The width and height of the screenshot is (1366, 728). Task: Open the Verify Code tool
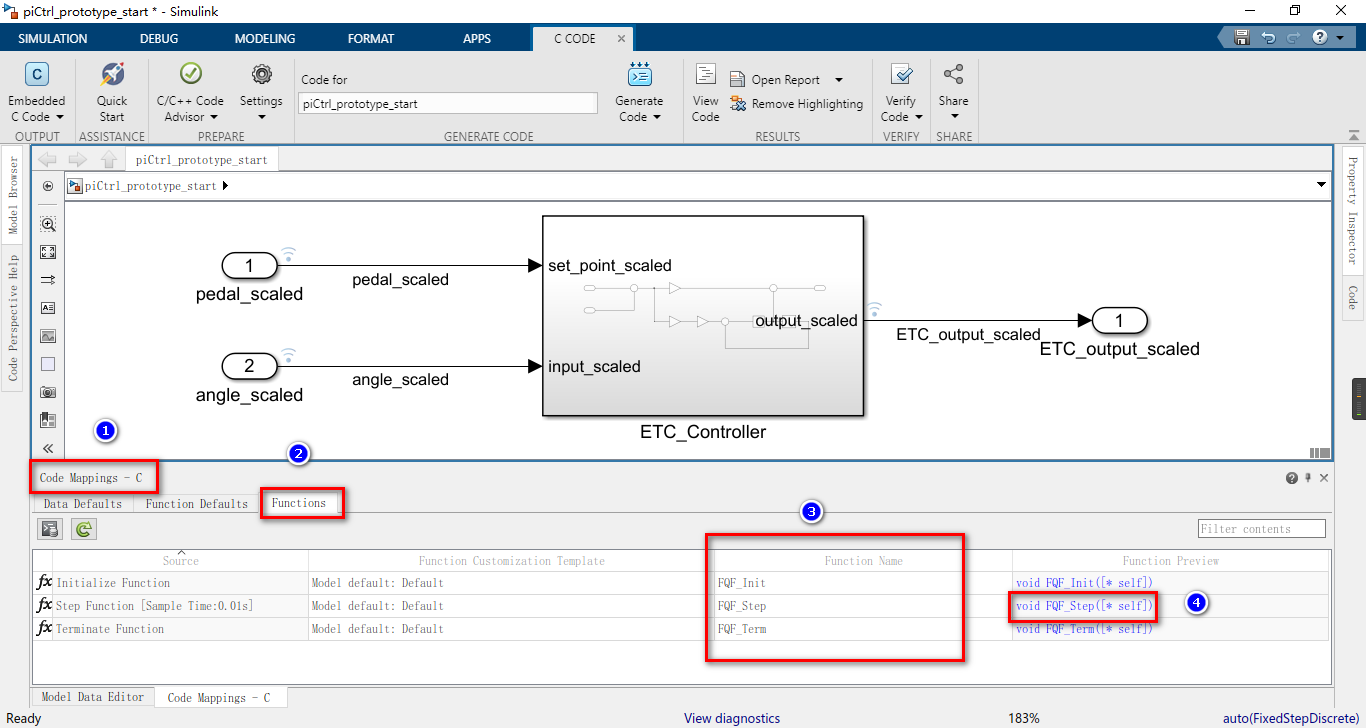point(901,92)
